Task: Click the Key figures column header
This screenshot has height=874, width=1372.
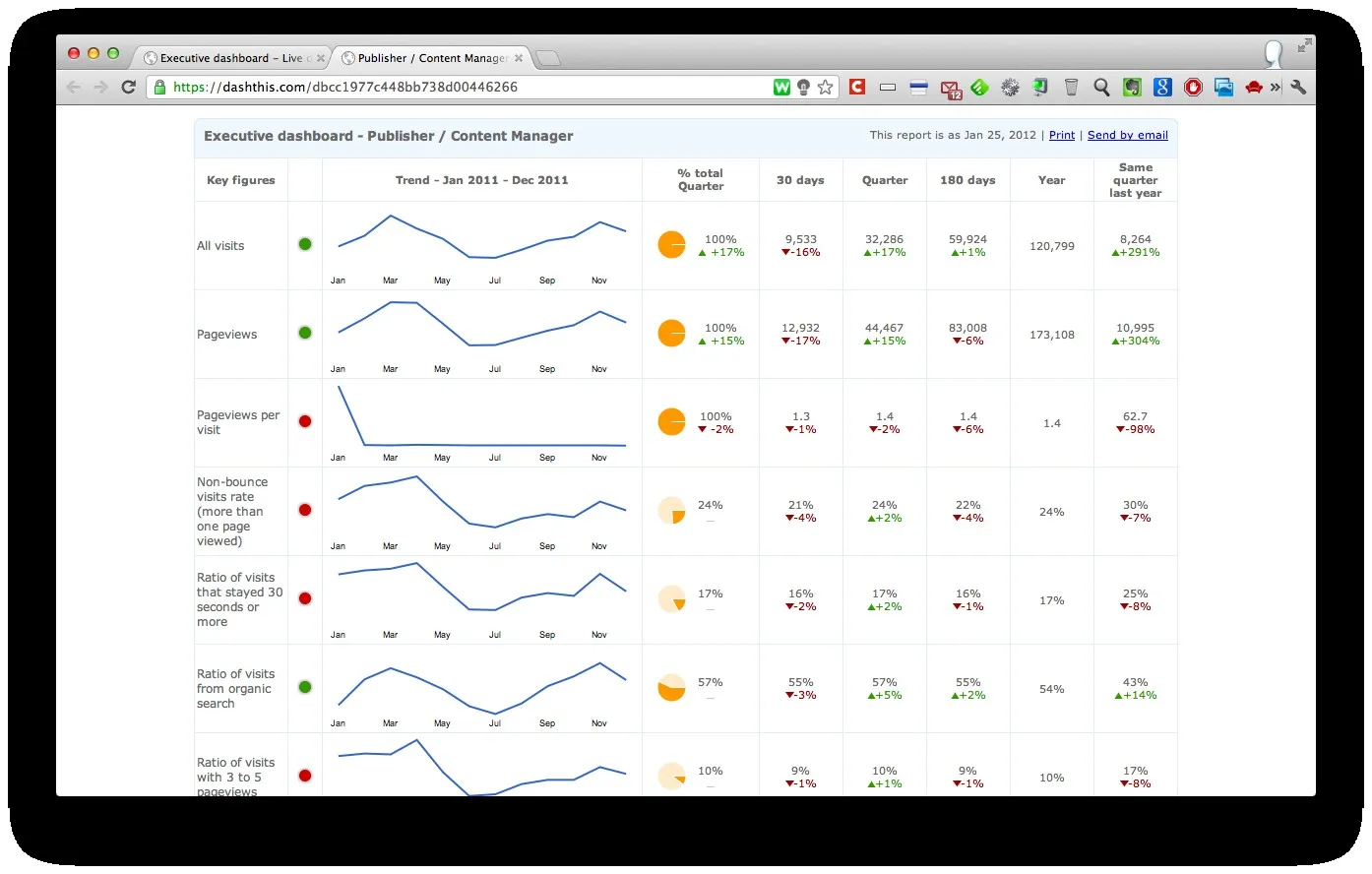Action: click(x=241, y=180)
